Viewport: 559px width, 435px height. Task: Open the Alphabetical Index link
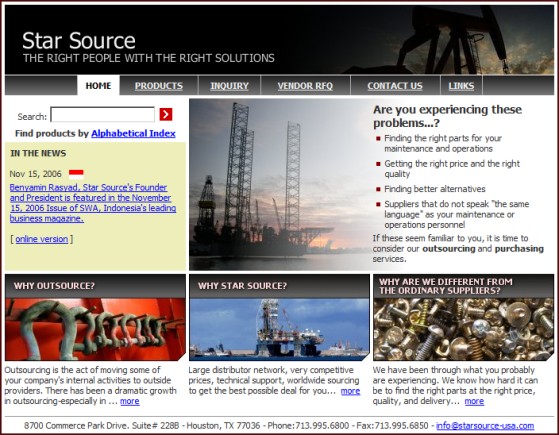133,133
